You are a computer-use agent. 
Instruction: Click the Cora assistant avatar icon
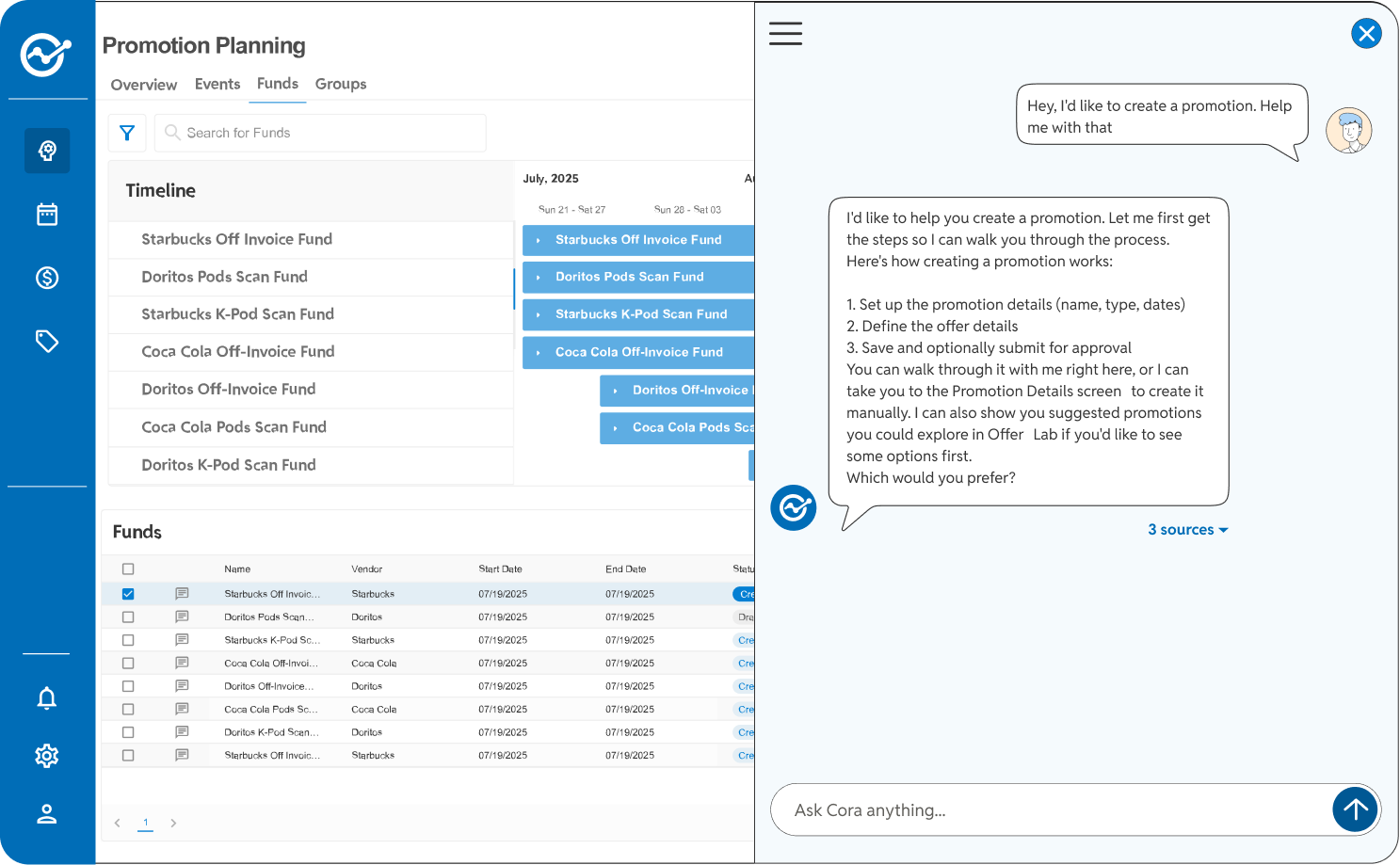[x=793, y=508]
